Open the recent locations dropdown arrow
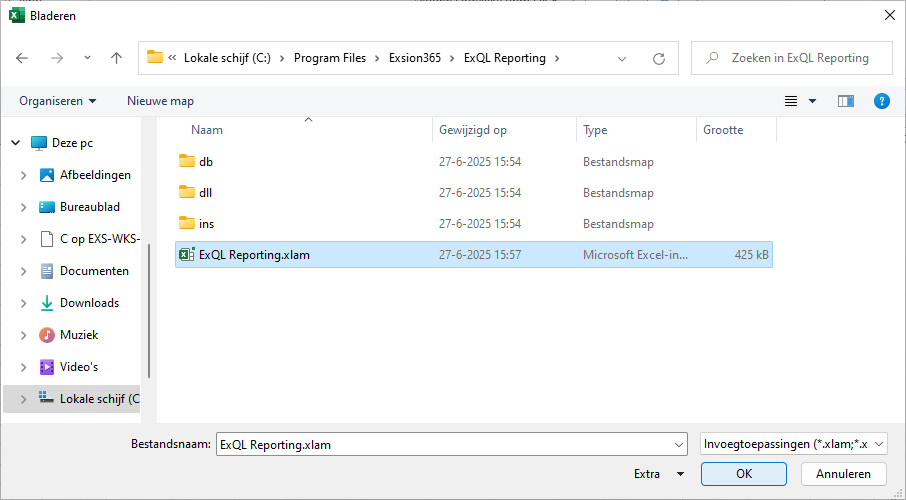Screen dimensions: 906x500 [x=87, y=58]
